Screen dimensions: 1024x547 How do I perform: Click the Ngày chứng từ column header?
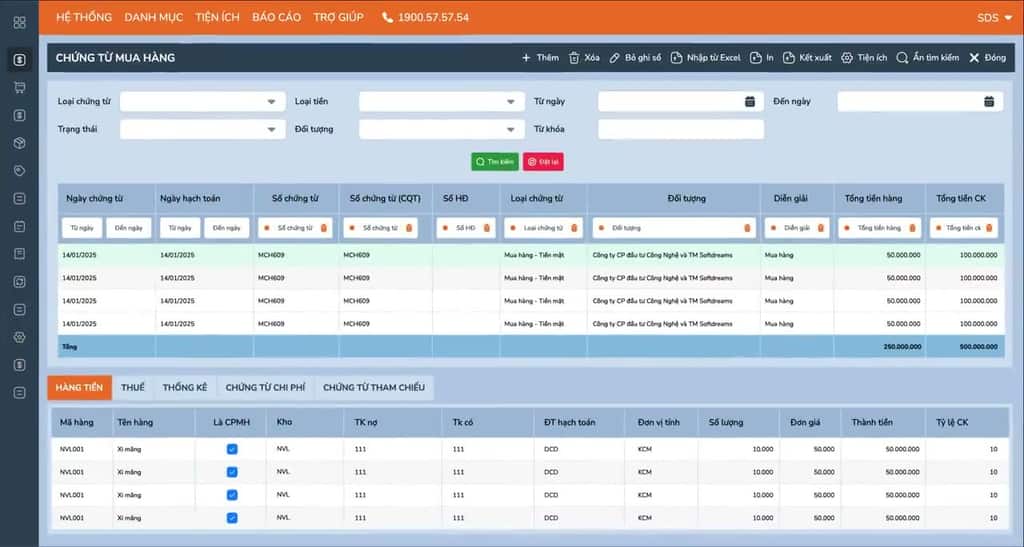pyautogui.click(x=95, y=198)
